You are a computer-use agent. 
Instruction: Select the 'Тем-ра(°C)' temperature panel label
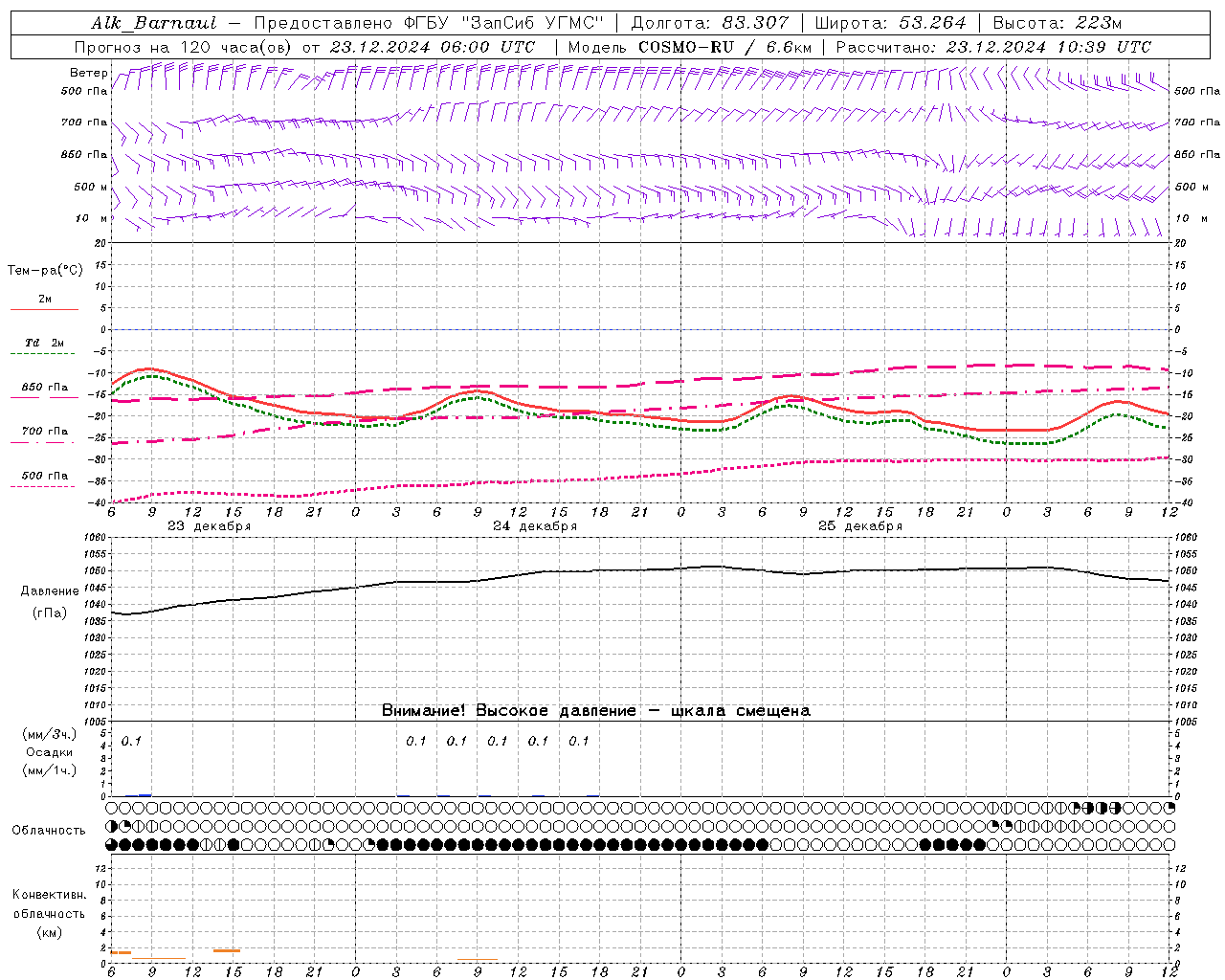[45, 271]
